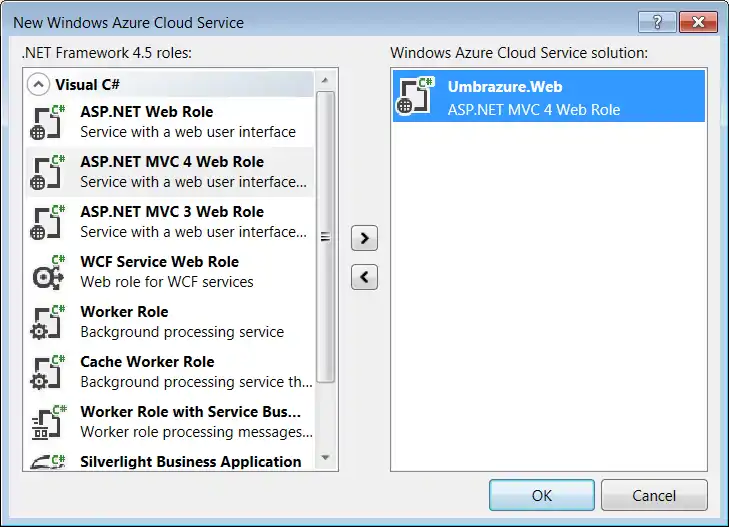Click the Worker Role gear icon
Viewport: 729px width, 527px height.
point(48,322)
